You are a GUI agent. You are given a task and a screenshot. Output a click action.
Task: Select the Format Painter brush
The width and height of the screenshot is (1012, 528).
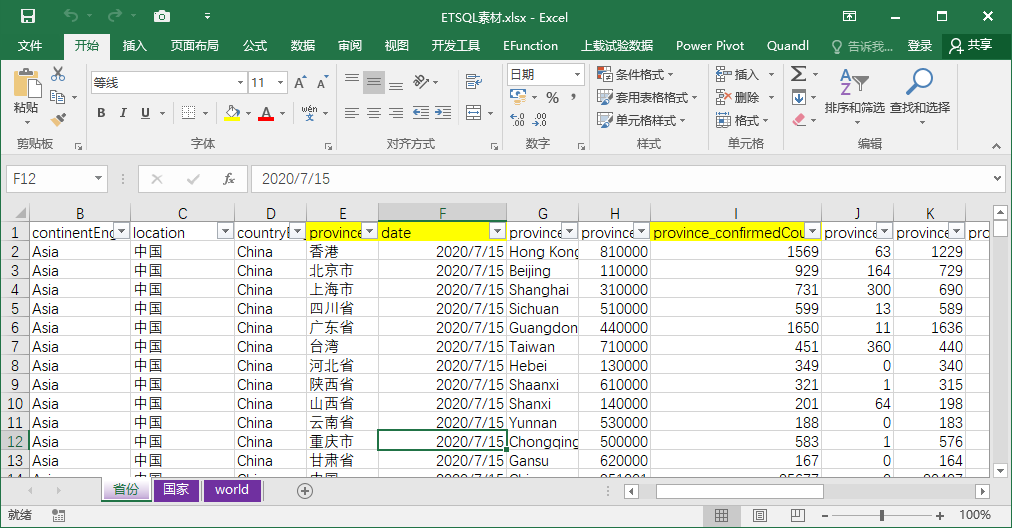pos(58,120)
